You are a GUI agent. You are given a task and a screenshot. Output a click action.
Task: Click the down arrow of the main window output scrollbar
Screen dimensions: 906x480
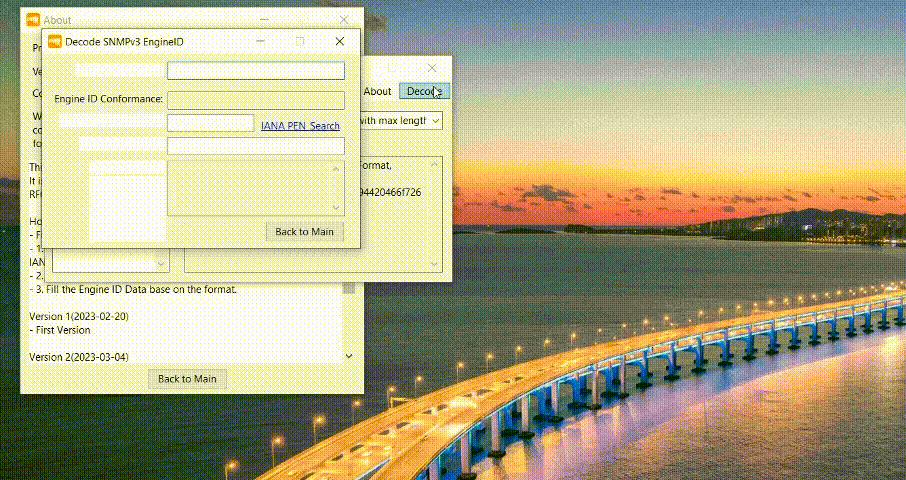click(x=435, y=265)
